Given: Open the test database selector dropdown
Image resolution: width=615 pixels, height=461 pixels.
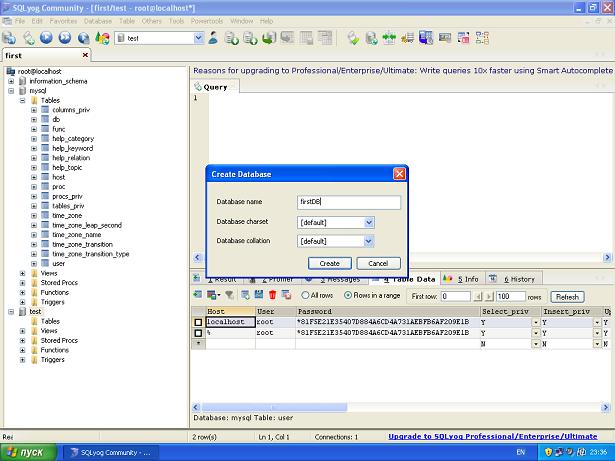Looking at the screenshot, I should tap(198, 38).
